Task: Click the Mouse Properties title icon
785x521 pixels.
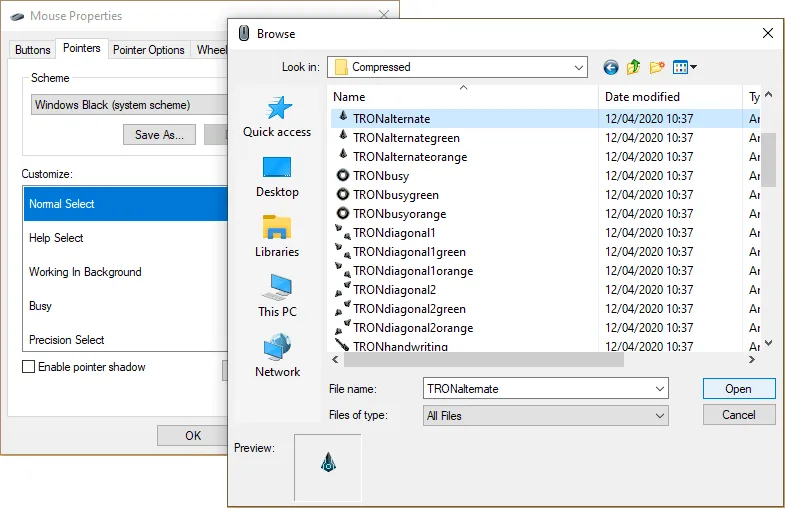Action: coord(17,17)
